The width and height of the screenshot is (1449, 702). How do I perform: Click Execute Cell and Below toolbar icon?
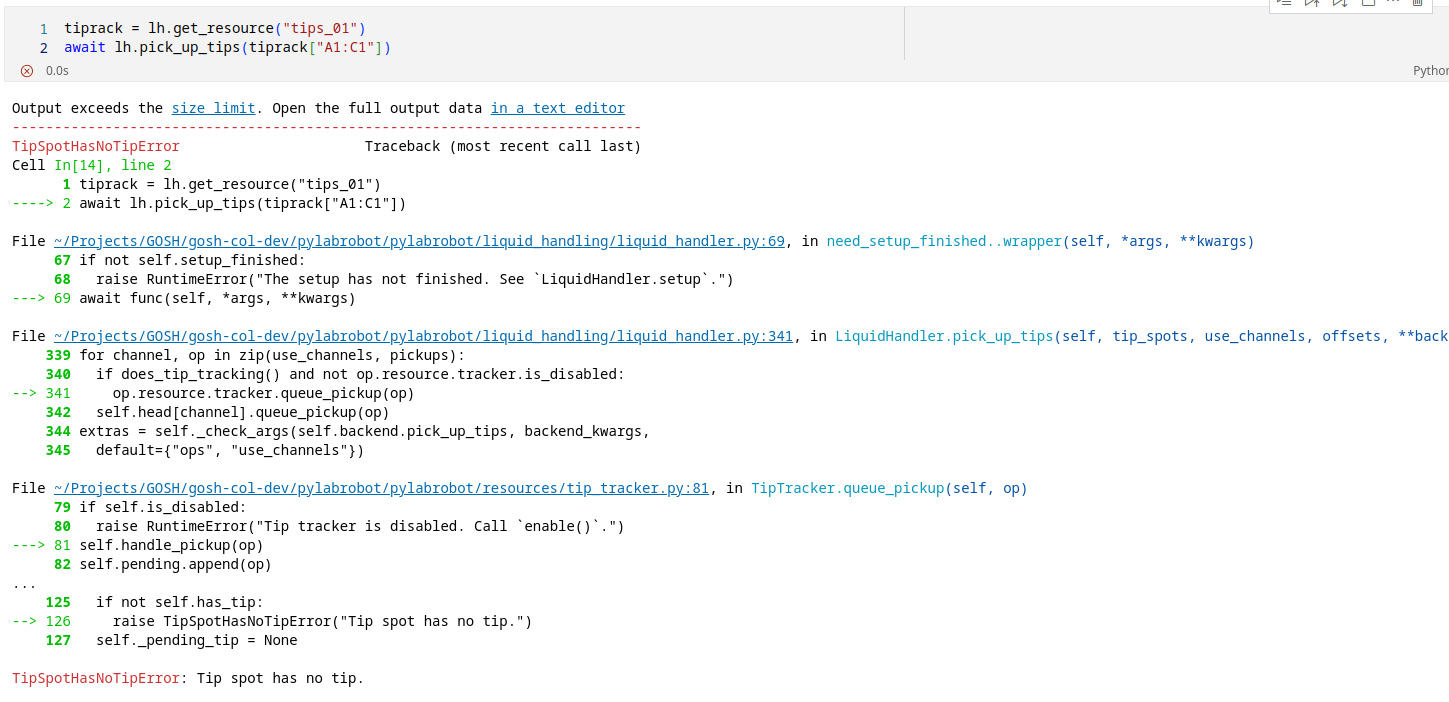point(1340,3)
